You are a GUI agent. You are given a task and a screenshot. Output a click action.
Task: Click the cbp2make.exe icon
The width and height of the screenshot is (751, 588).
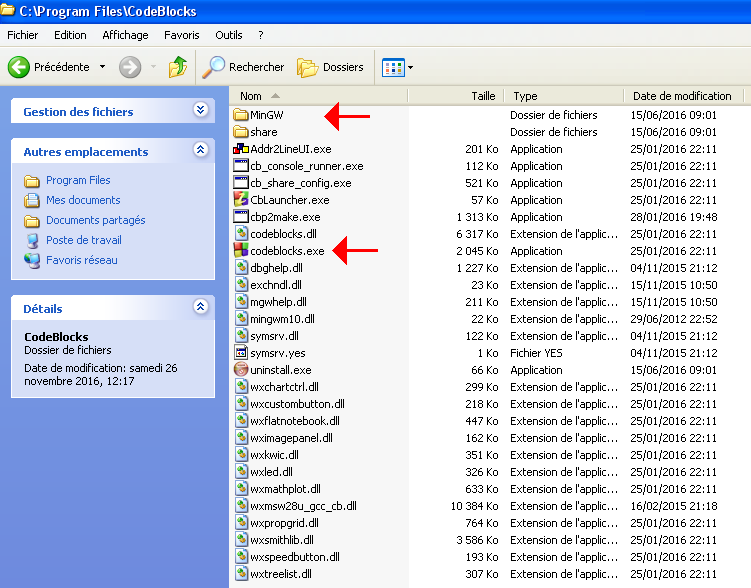(240, 217)
